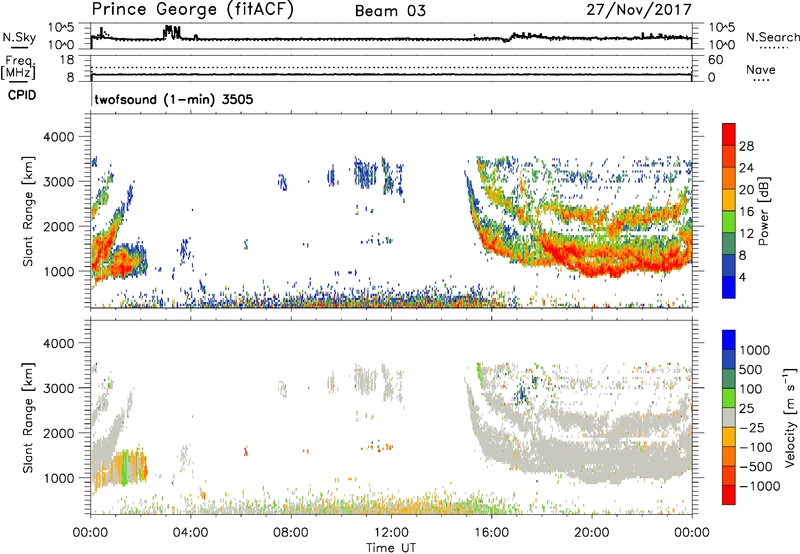The height and width of the screenshot is (554, 800).
Task: Select the '12' label on the power colorbar
Action: click(x=746, y=234)
